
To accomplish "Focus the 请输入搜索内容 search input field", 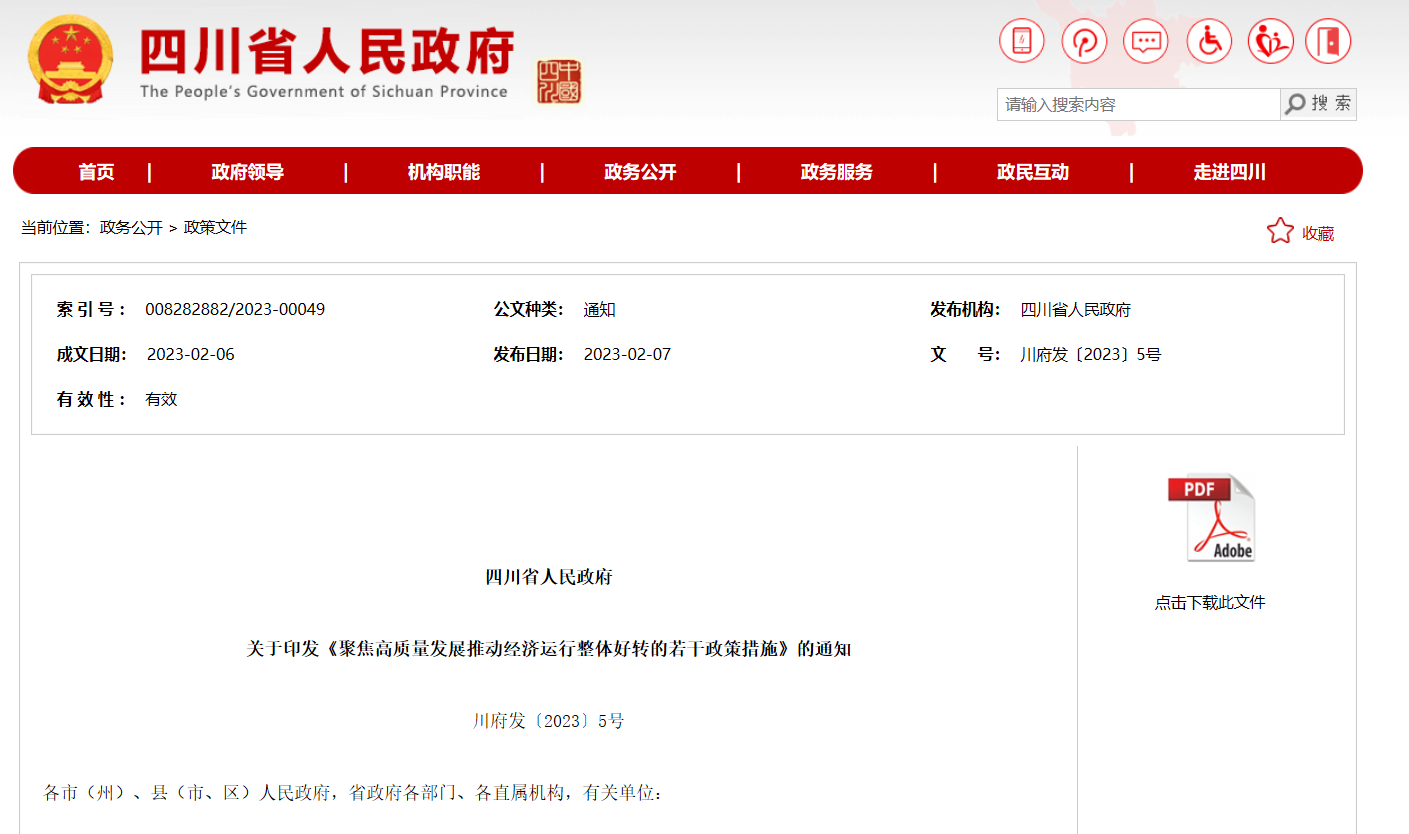I will [1138, 104].
